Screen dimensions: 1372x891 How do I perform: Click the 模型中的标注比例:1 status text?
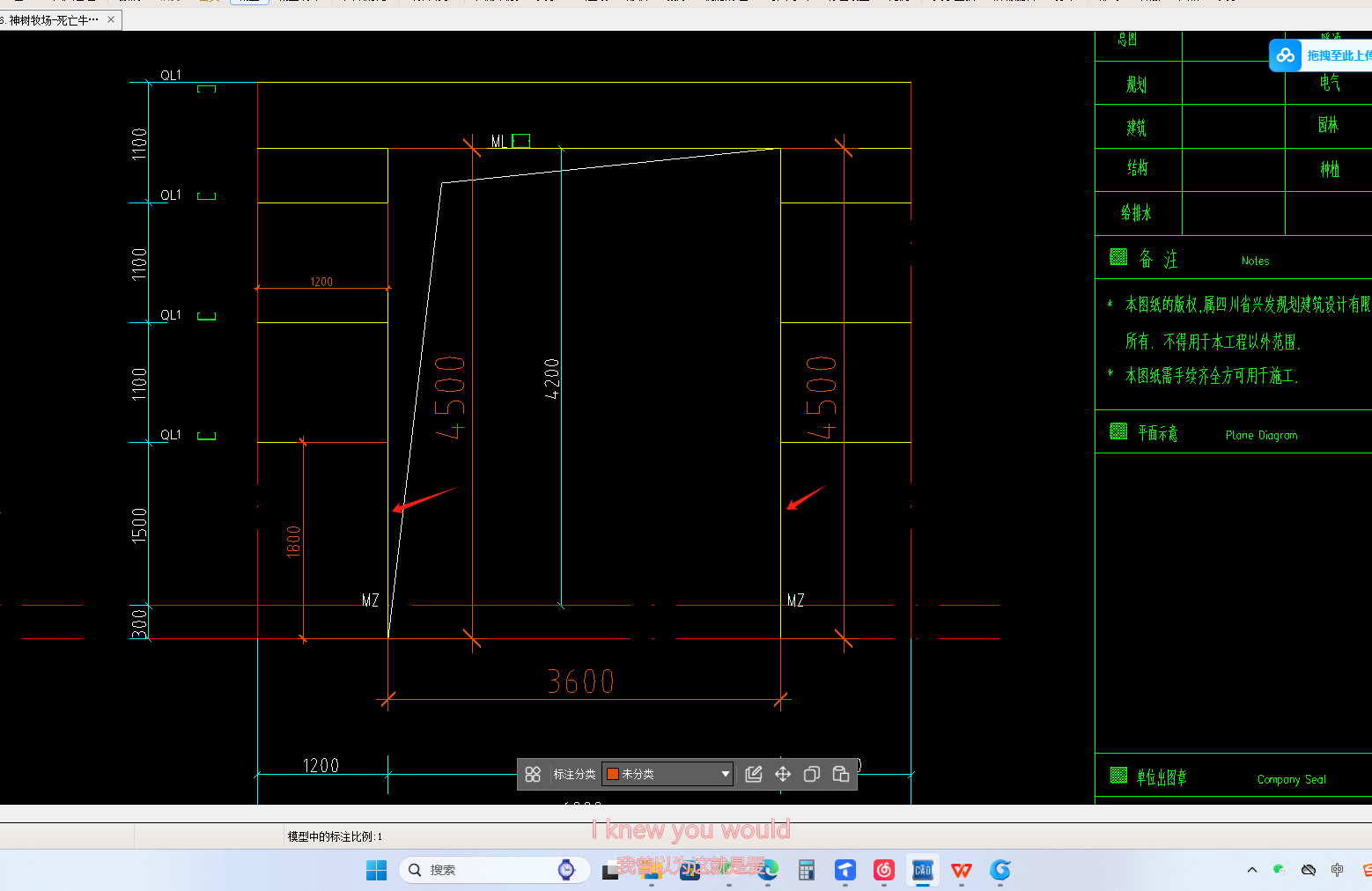[335, 836]
